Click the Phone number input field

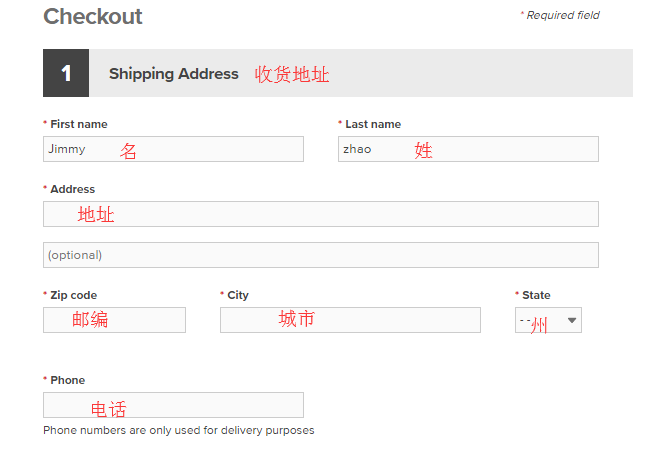[173, 405]
